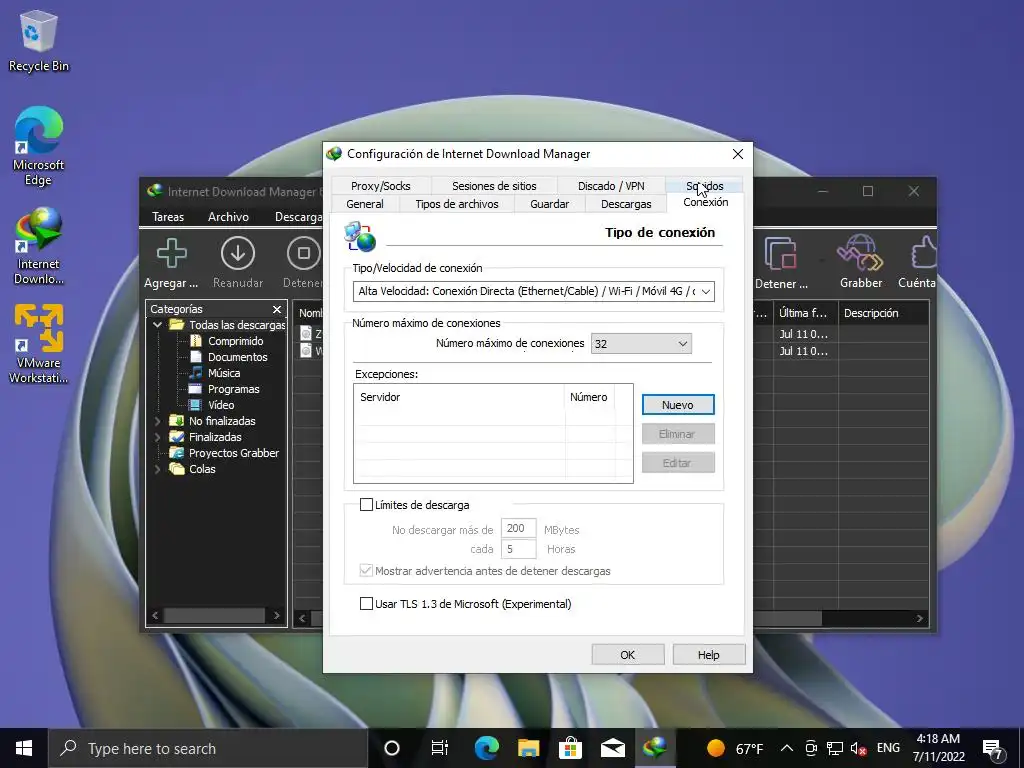Open the Windows Start menu
This screenshot has height=768, width=1024.
click(24, 748)
